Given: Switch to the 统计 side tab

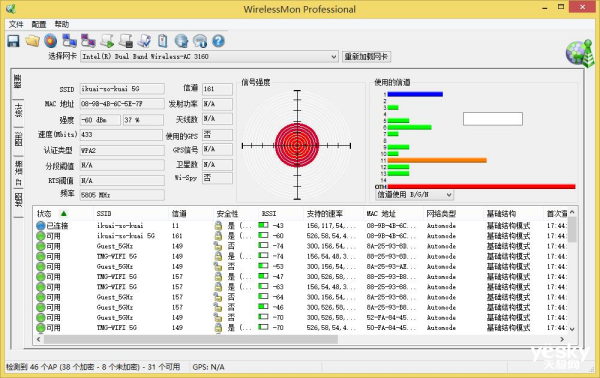Looking at the screenshot, I should point(18,110).
